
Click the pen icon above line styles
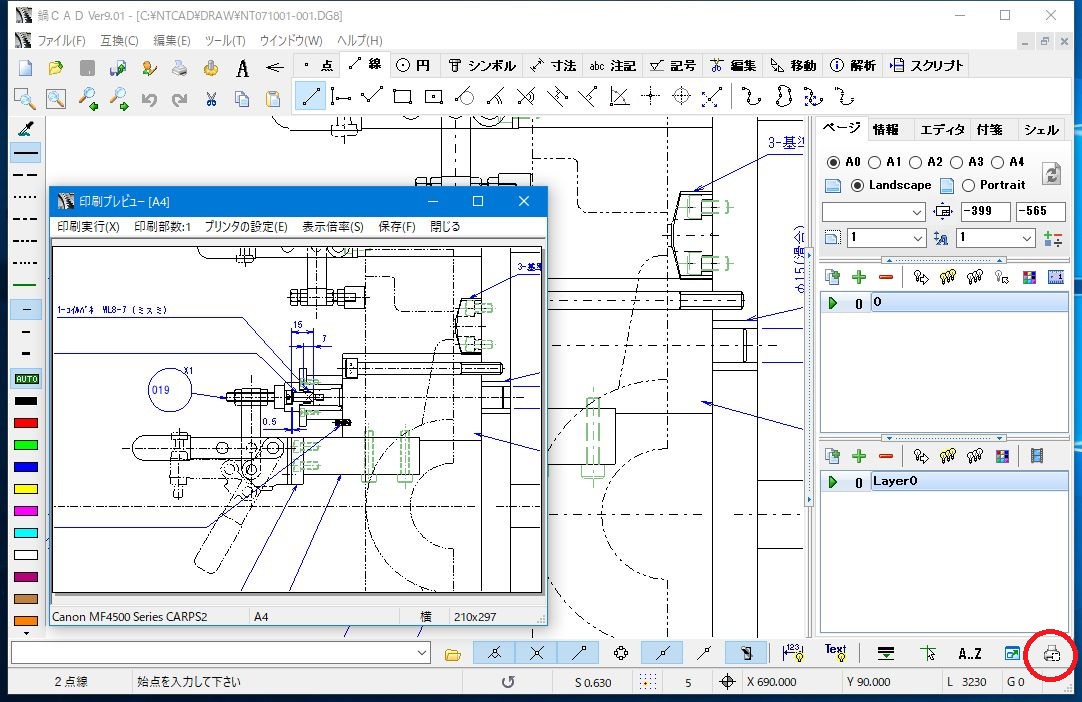[26, 128]
